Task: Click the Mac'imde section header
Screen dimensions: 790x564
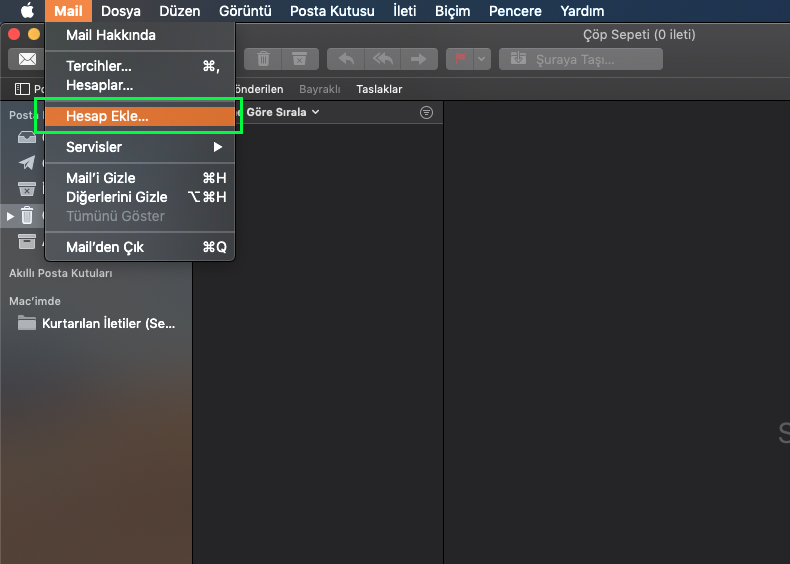Action: click(35, 301)
